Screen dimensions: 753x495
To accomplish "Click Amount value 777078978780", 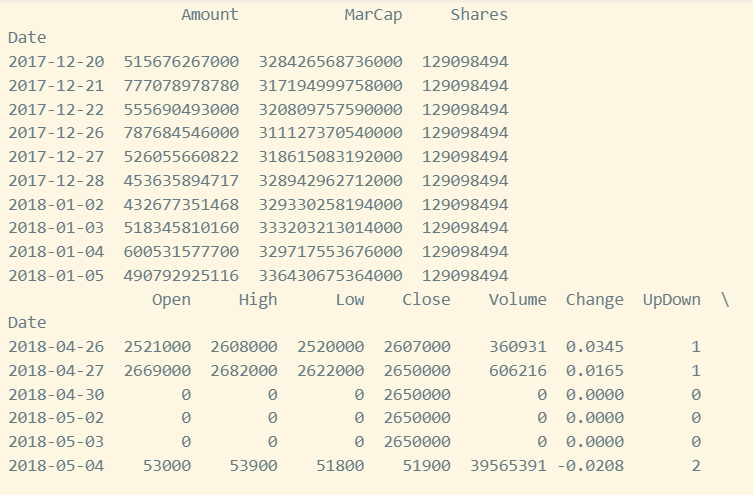I will point(181,85).
